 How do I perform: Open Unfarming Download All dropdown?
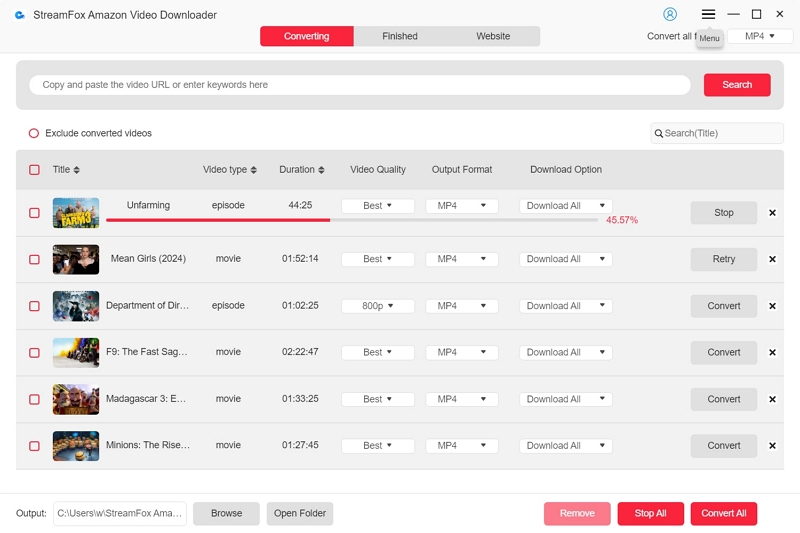[566, 206]
